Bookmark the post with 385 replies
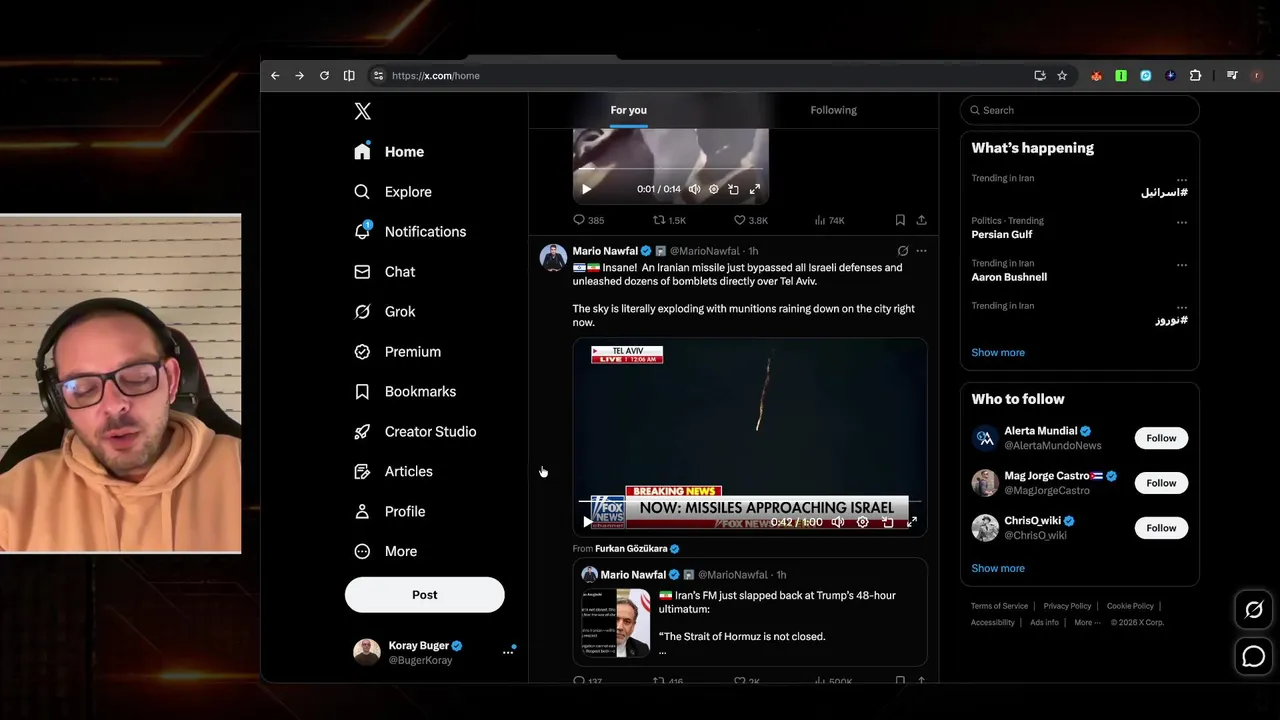This screenshot has width=1280, height=720. point(900,220)
